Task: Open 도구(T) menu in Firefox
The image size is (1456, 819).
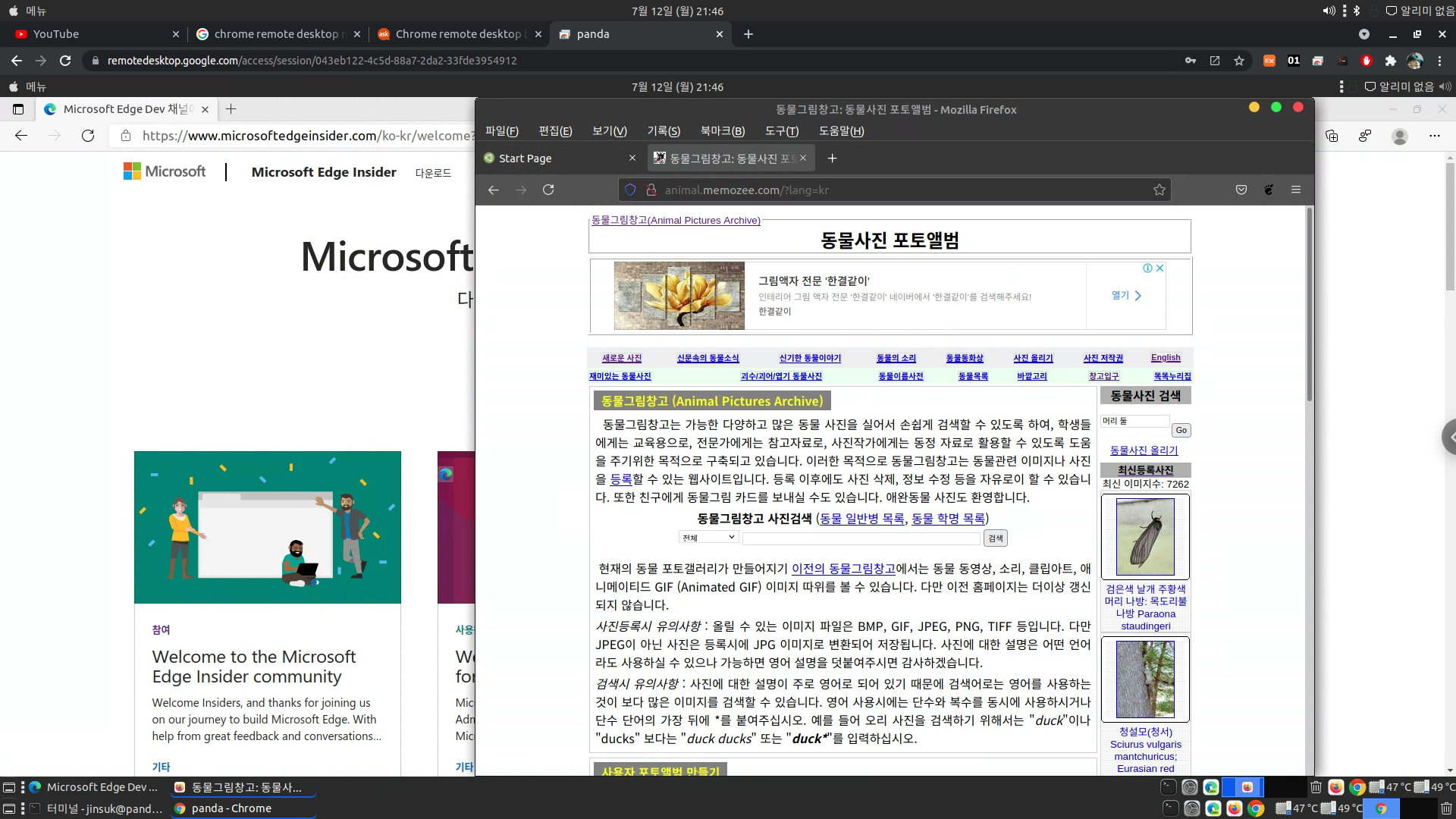Action: [782, 130]
